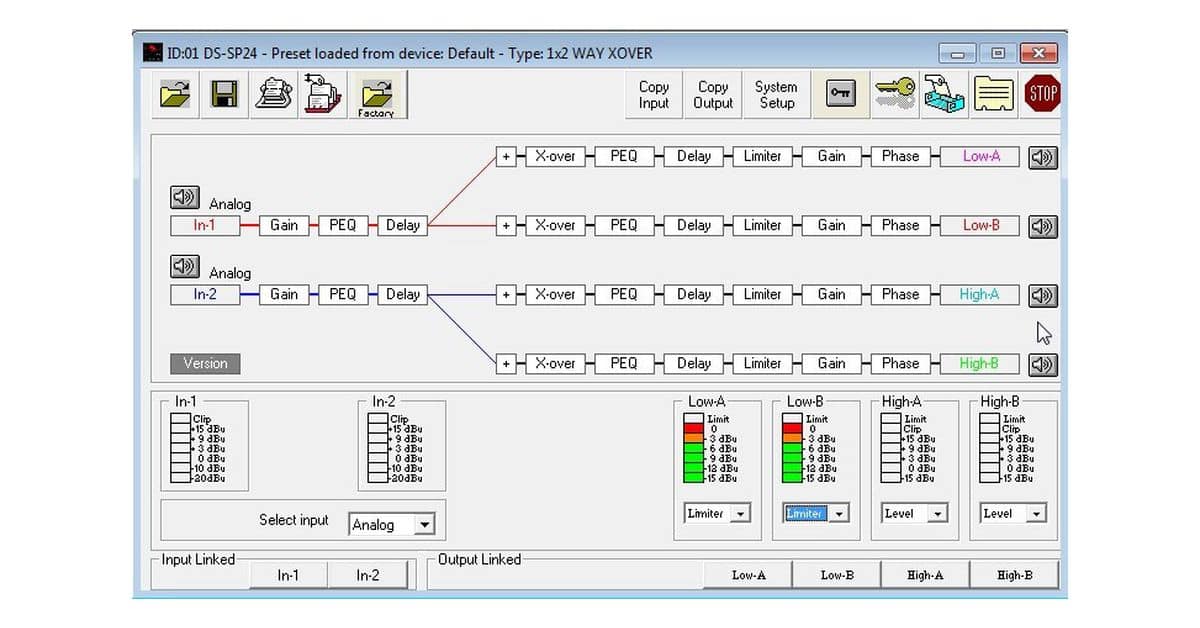Click the Low-B output level meter
The height and width of the screenshot is (628, 1200).
[x=792, y=449]
